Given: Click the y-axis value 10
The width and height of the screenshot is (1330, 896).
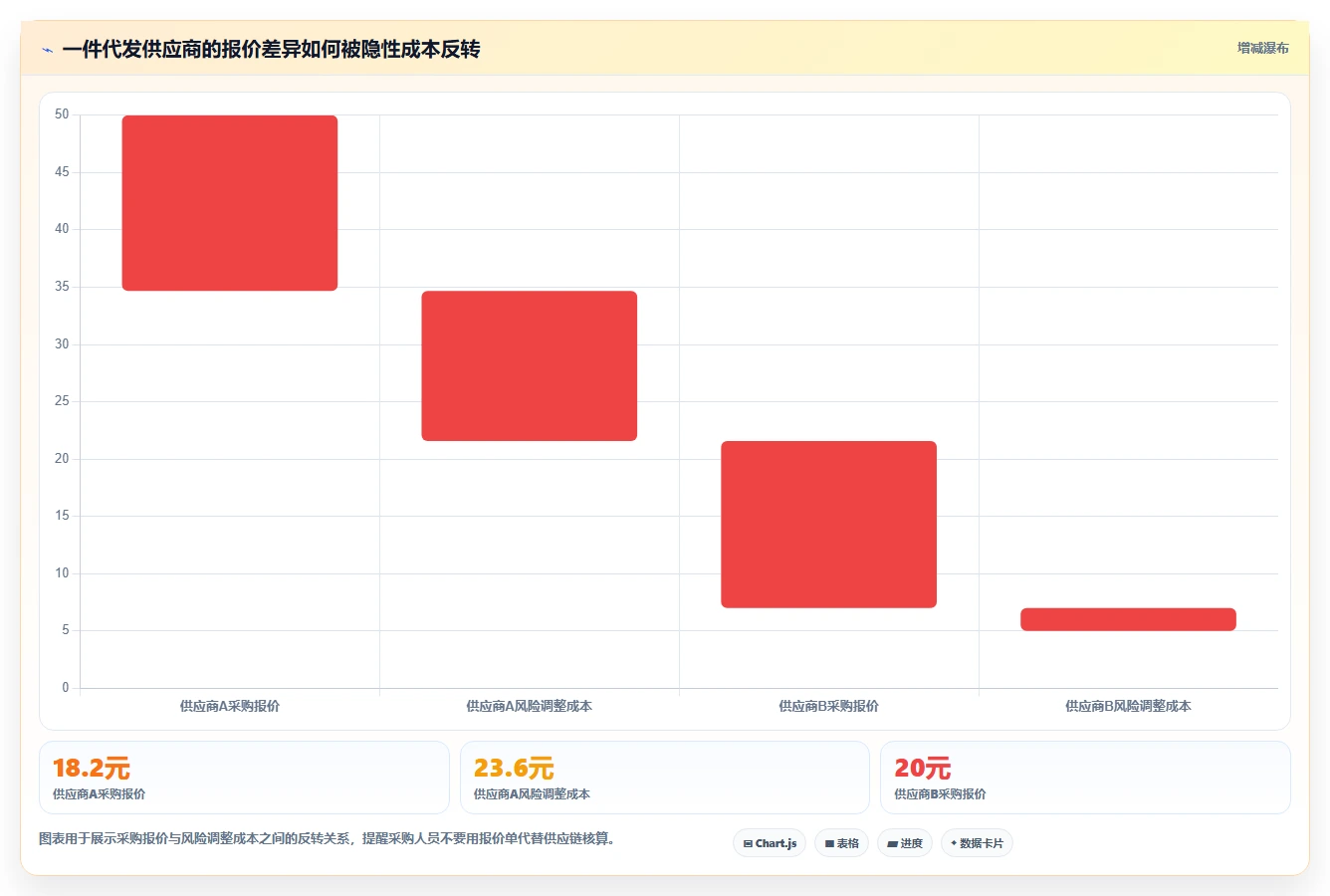Looking at the screenshot, I should 62,573.
